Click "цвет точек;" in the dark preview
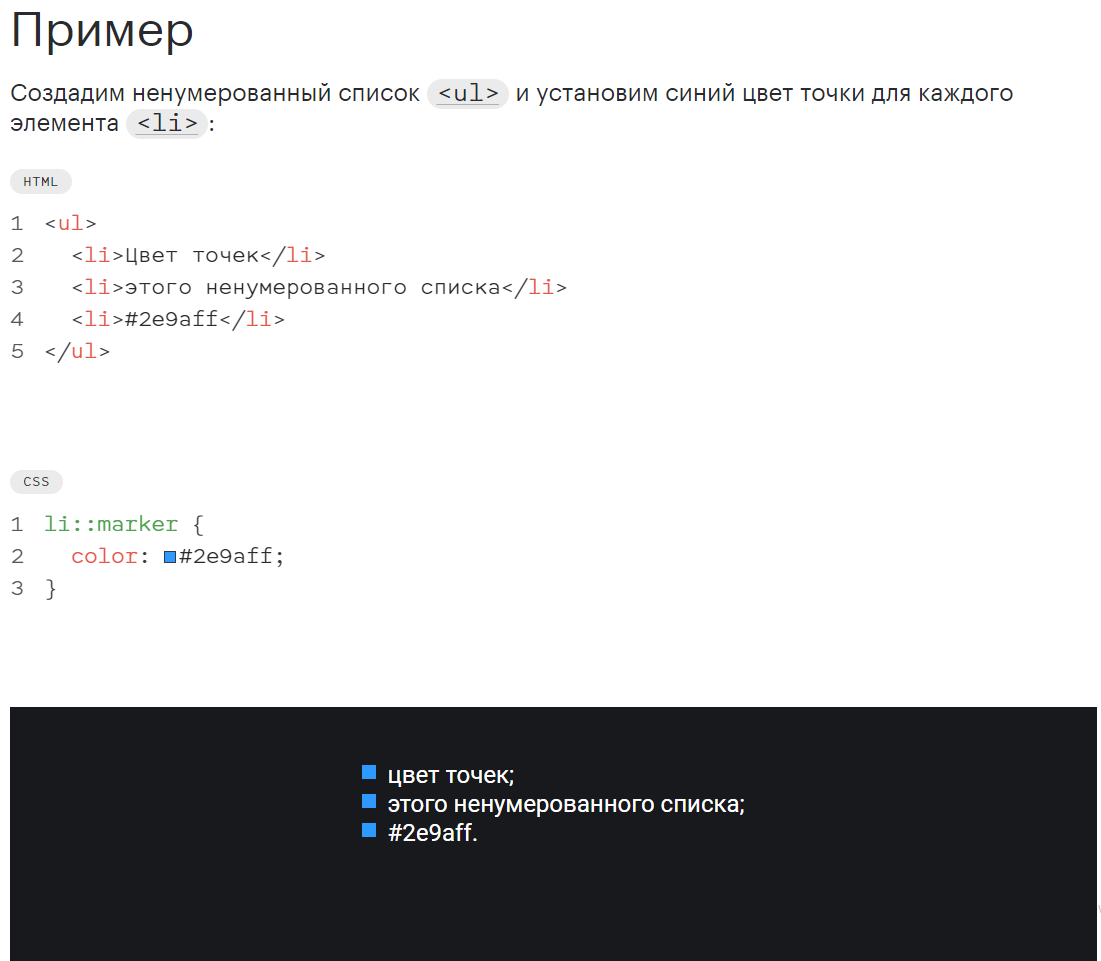This screenshot has width=1101, height=961. tap(451, 776)
